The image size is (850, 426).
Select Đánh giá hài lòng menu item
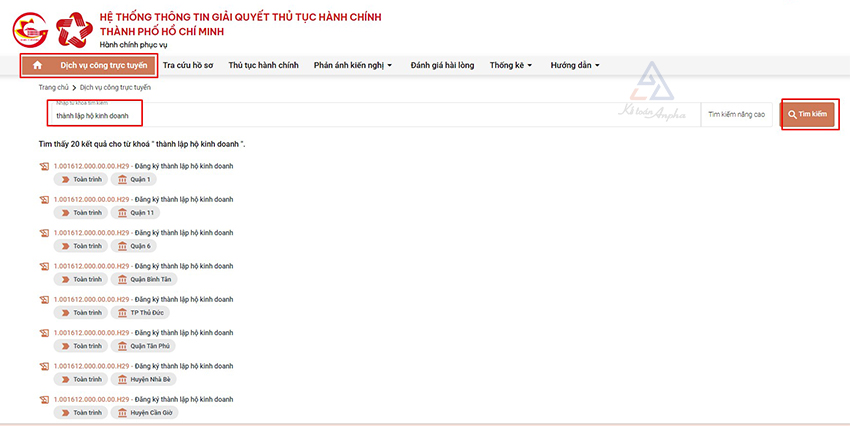tap(440, 66)
